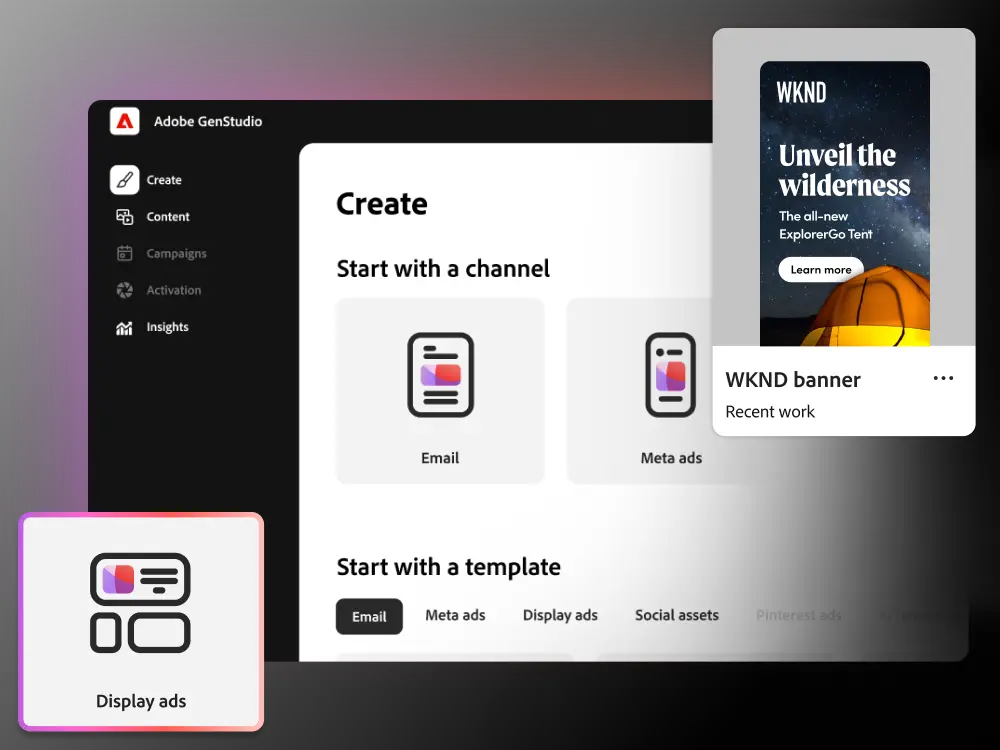The width and height of the screenshot is (1000, 750).
Task: Open the Insights chart icon
Action: (x=124, y=328)
